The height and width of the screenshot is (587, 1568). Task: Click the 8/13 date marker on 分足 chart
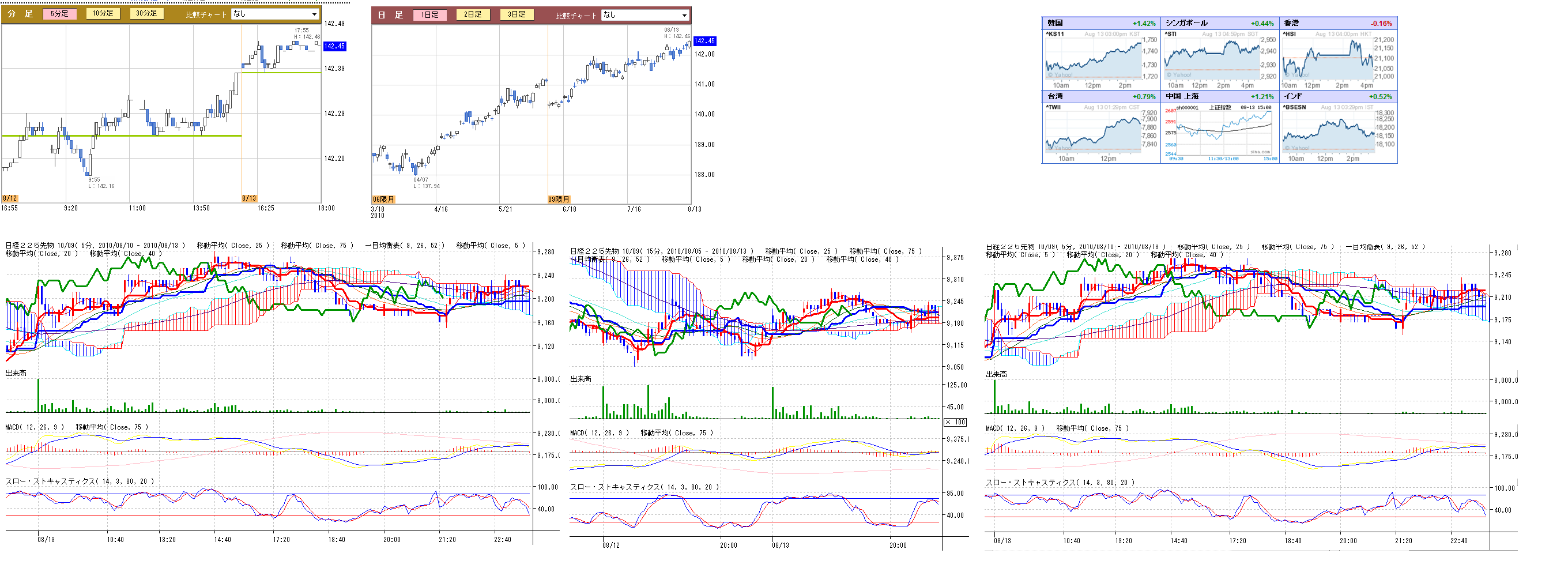click(249, 198)
